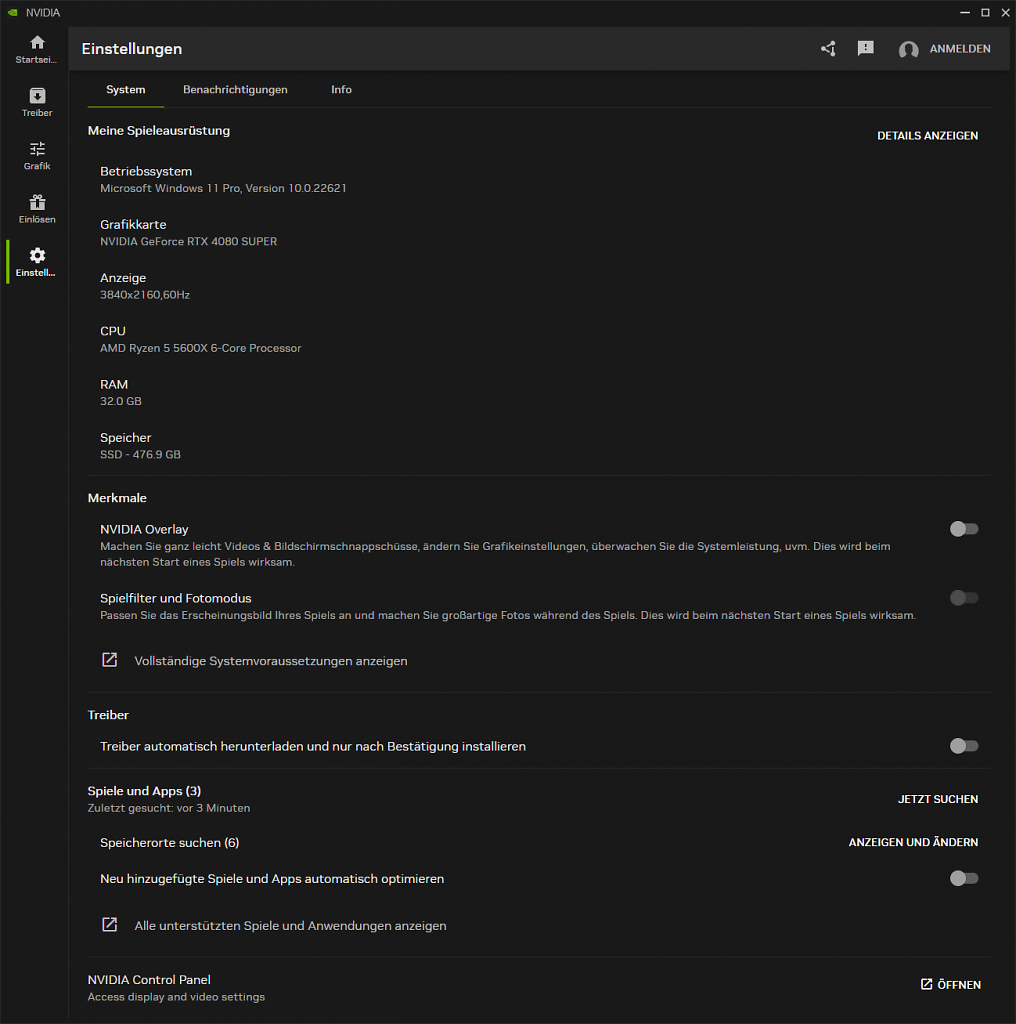
Task: Toggle Spielfilter und Fotomodus switch
Action: pos(964,598)
